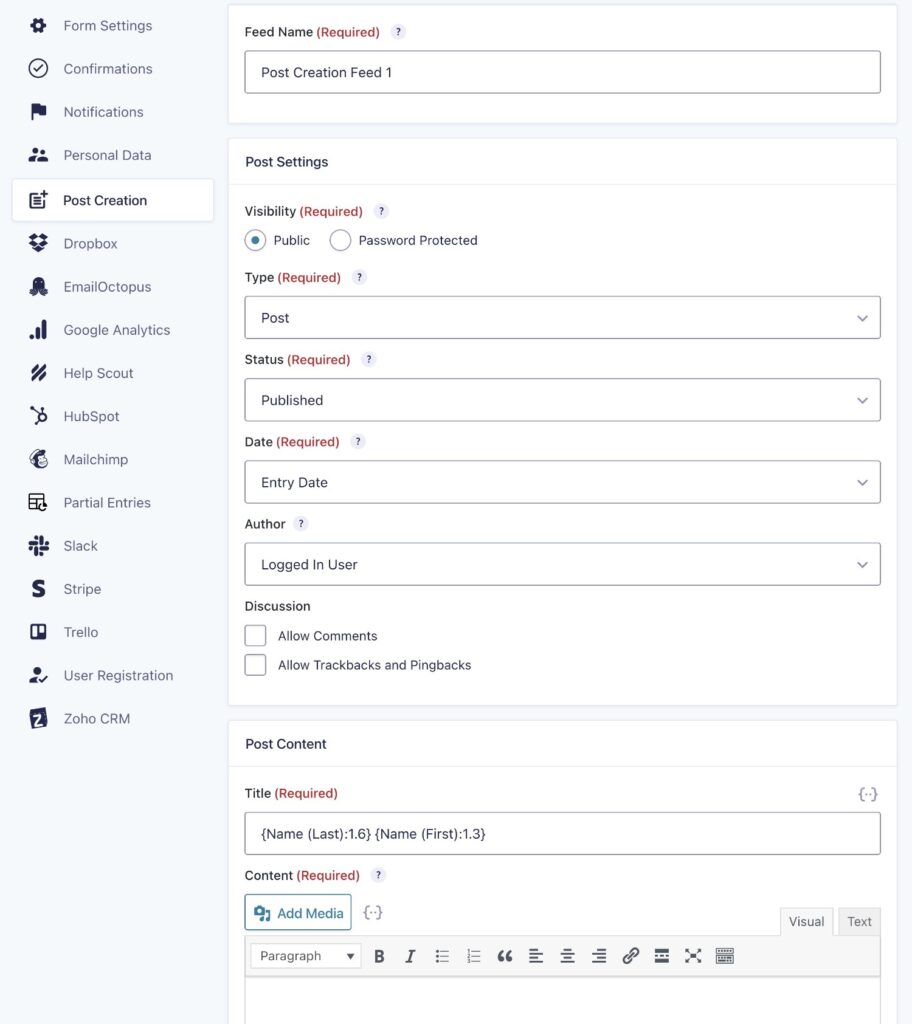
Task: Click the Trello board icon
Action: (39, 632)
